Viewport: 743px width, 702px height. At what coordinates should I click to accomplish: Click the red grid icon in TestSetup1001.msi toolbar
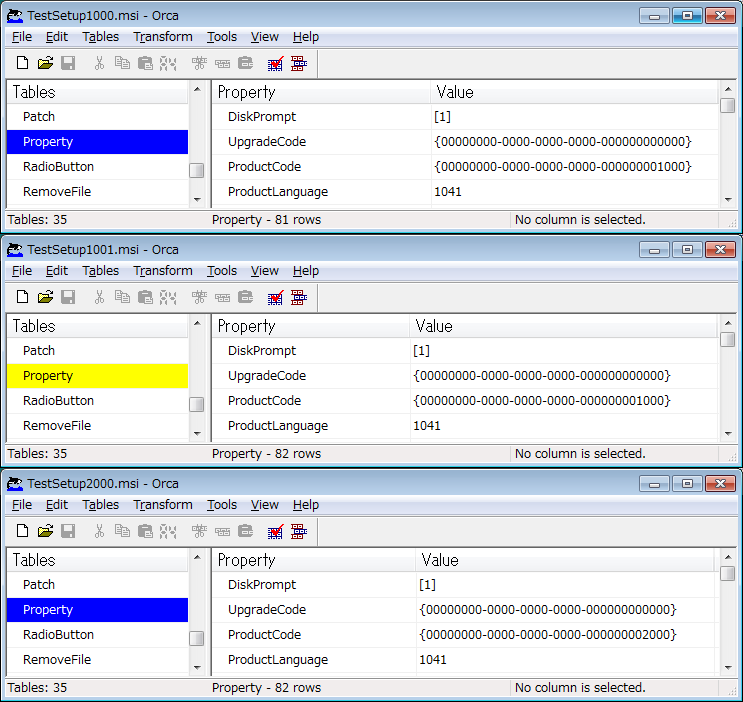point(298,297)
